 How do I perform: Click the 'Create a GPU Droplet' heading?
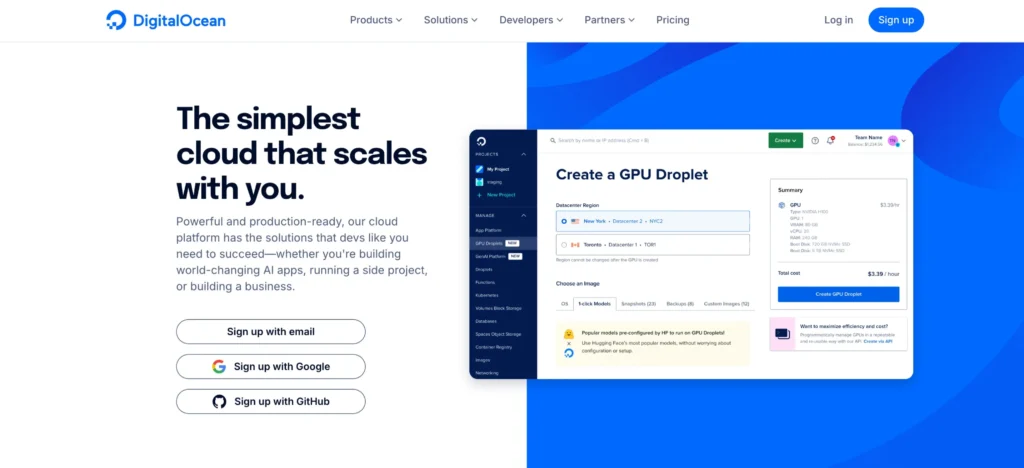point(632,175)
